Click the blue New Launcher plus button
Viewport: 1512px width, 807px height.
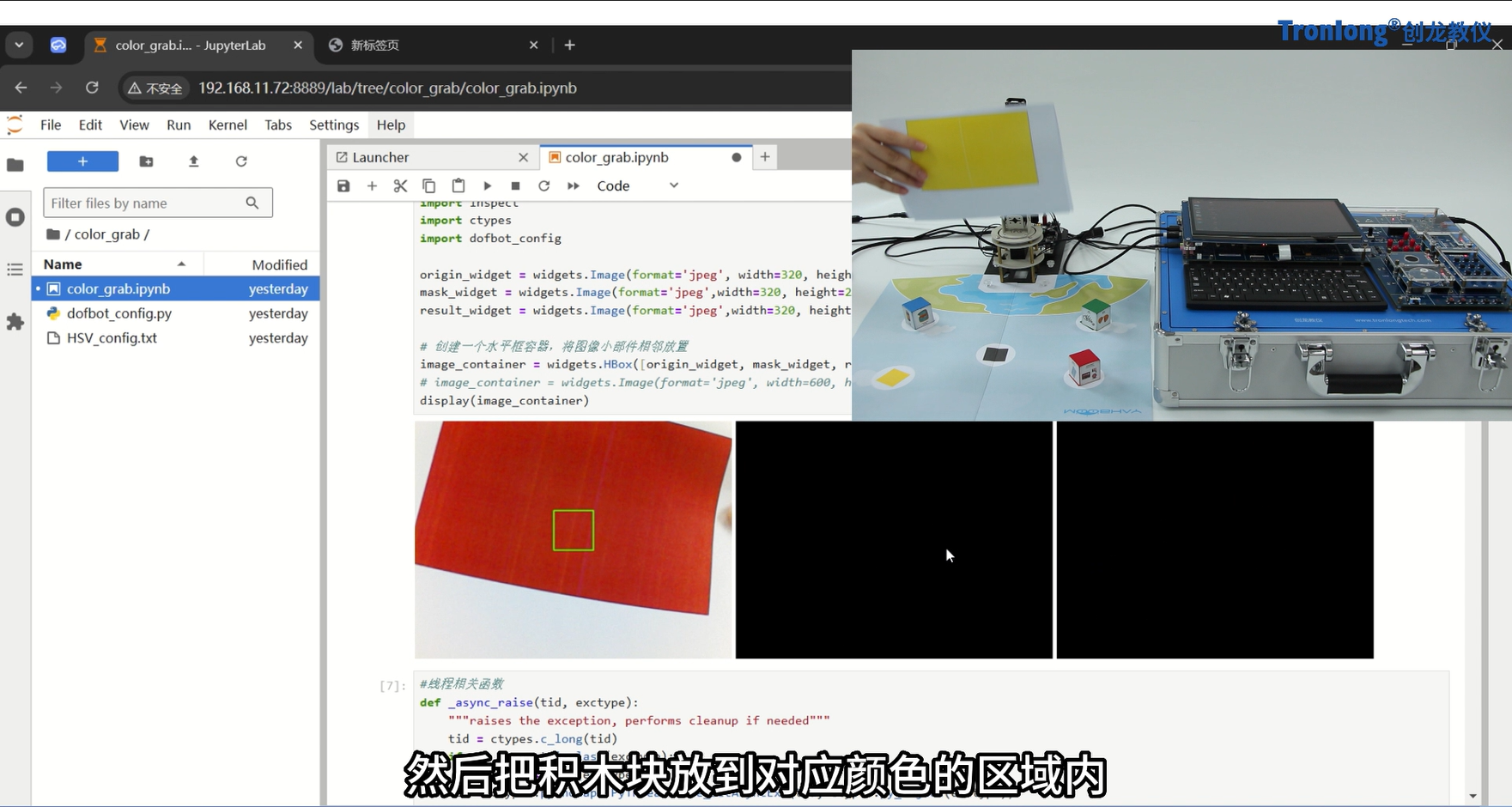[82, 161]
